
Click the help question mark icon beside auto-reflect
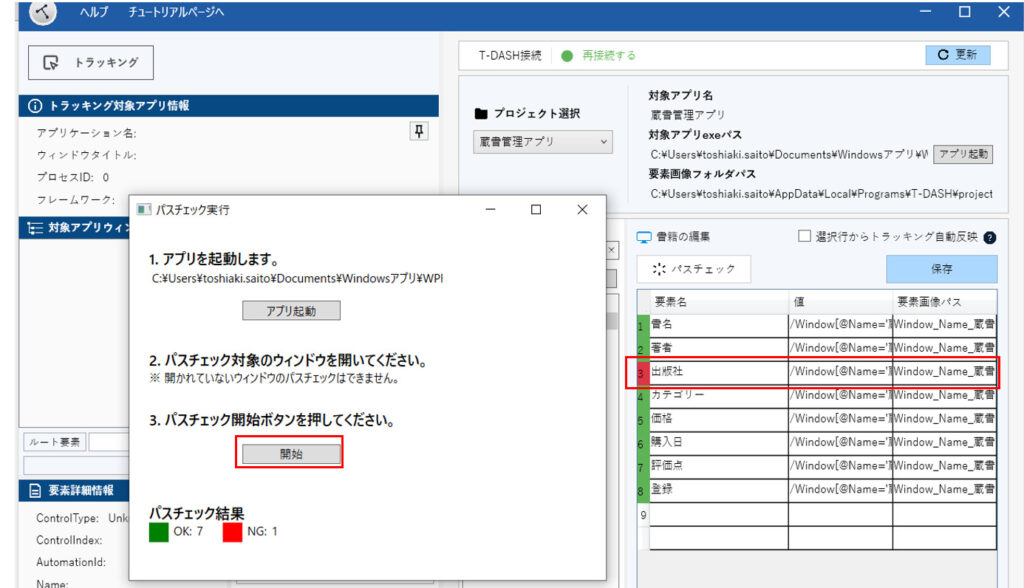point(990,237)
